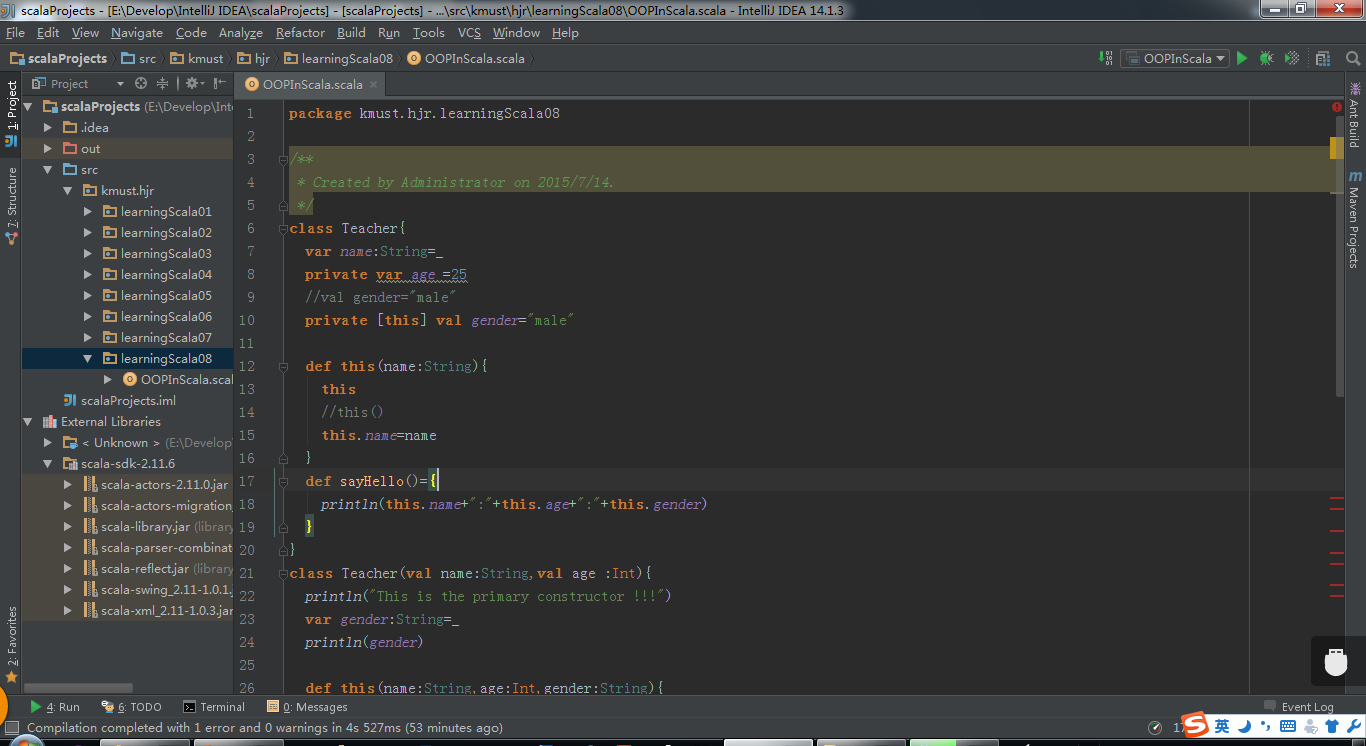Screen dimensions: 1366x746
Task: Open the Messages tool window button
Action: point(308,706)
